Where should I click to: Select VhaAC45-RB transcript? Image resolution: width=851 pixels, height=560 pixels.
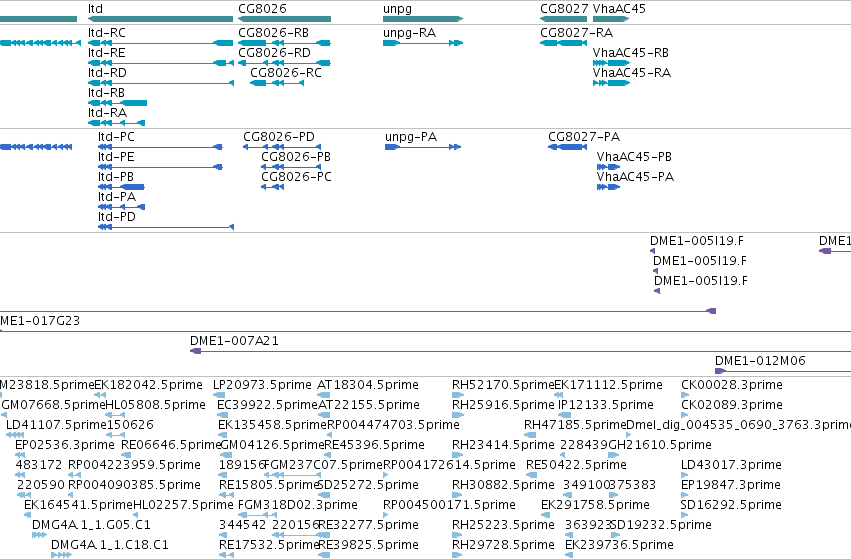tap(611, 63)
